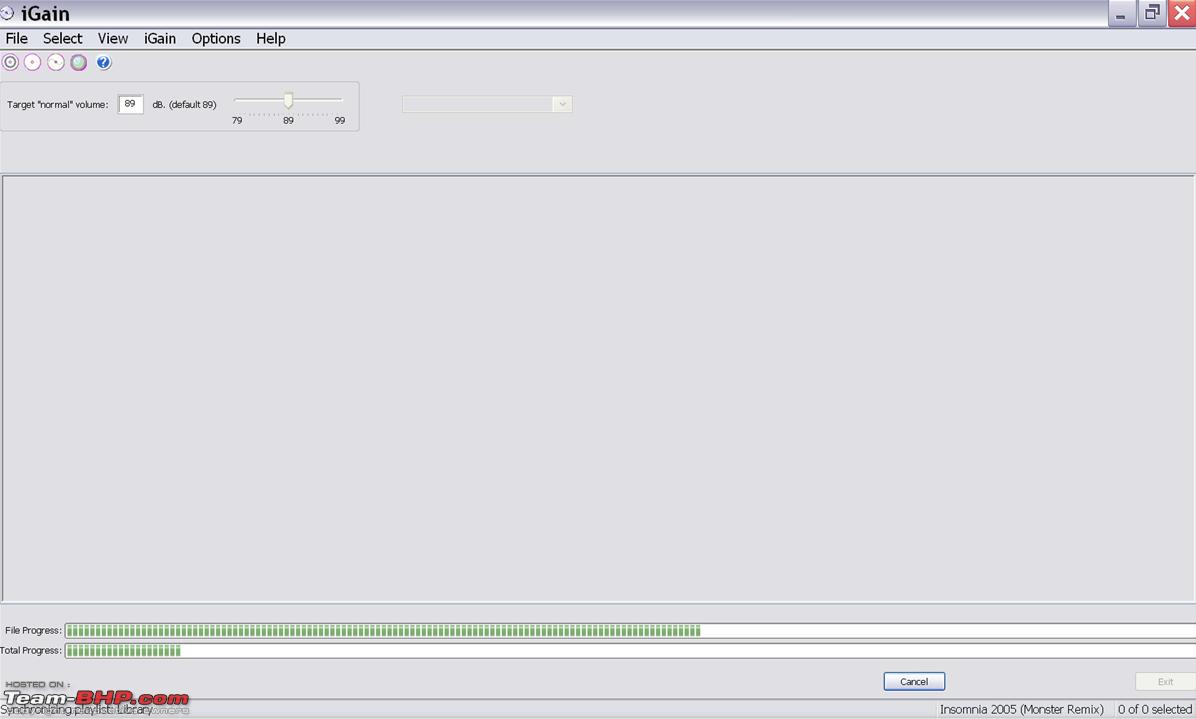Open the Help menu
The width and height of the screenshot is (1196, 719).
(x=271, y=38)
